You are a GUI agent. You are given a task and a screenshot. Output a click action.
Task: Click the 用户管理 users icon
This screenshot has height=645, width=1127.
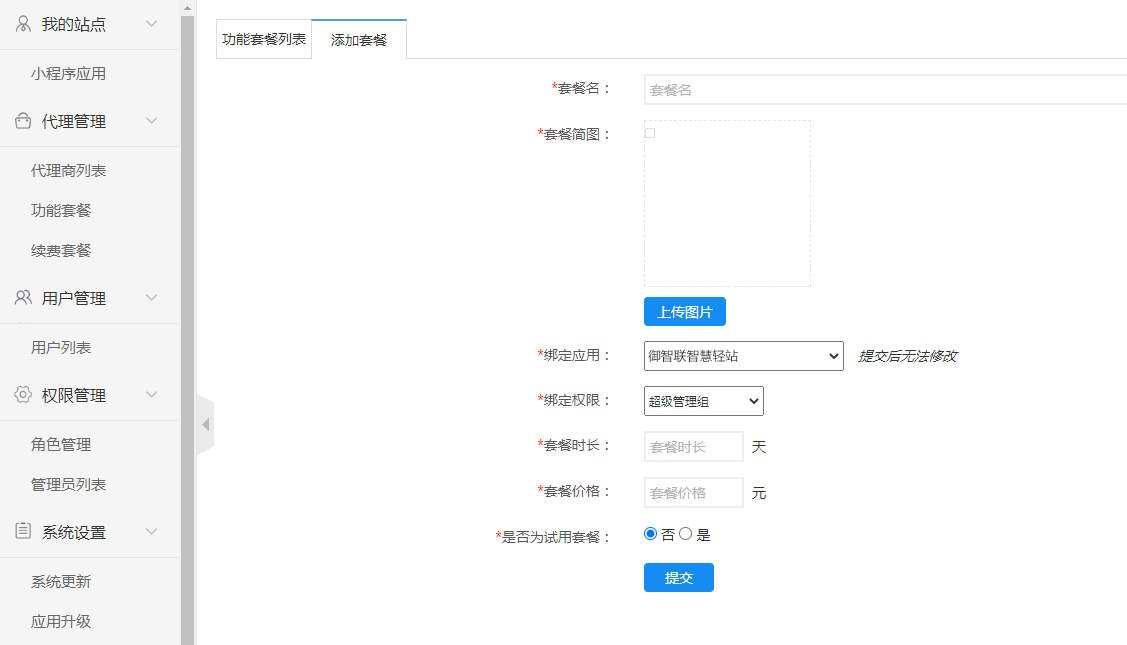[x=23, y=298]
